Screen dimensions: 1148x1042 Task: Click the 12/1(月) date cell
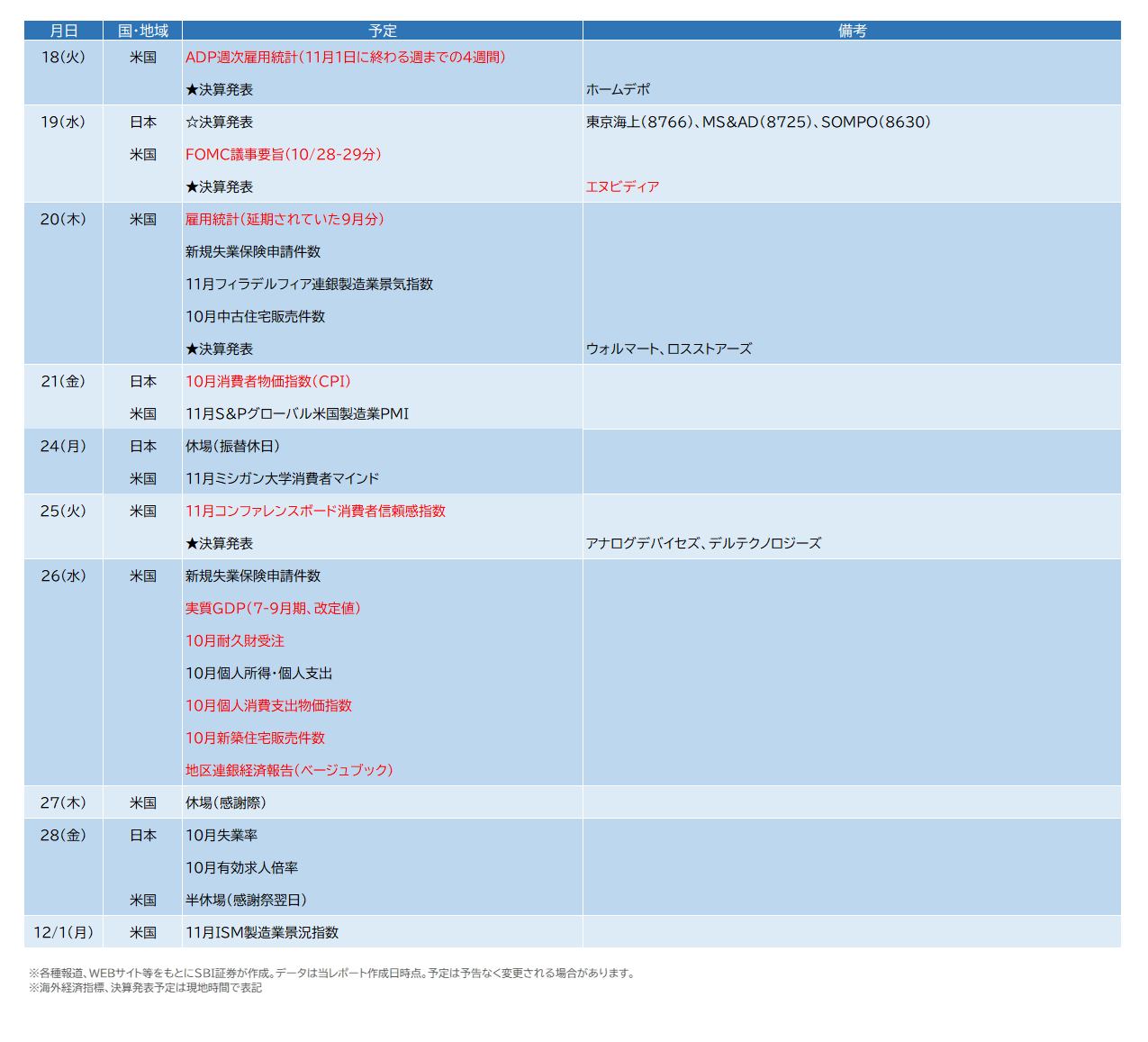click(x=63, y=932)
